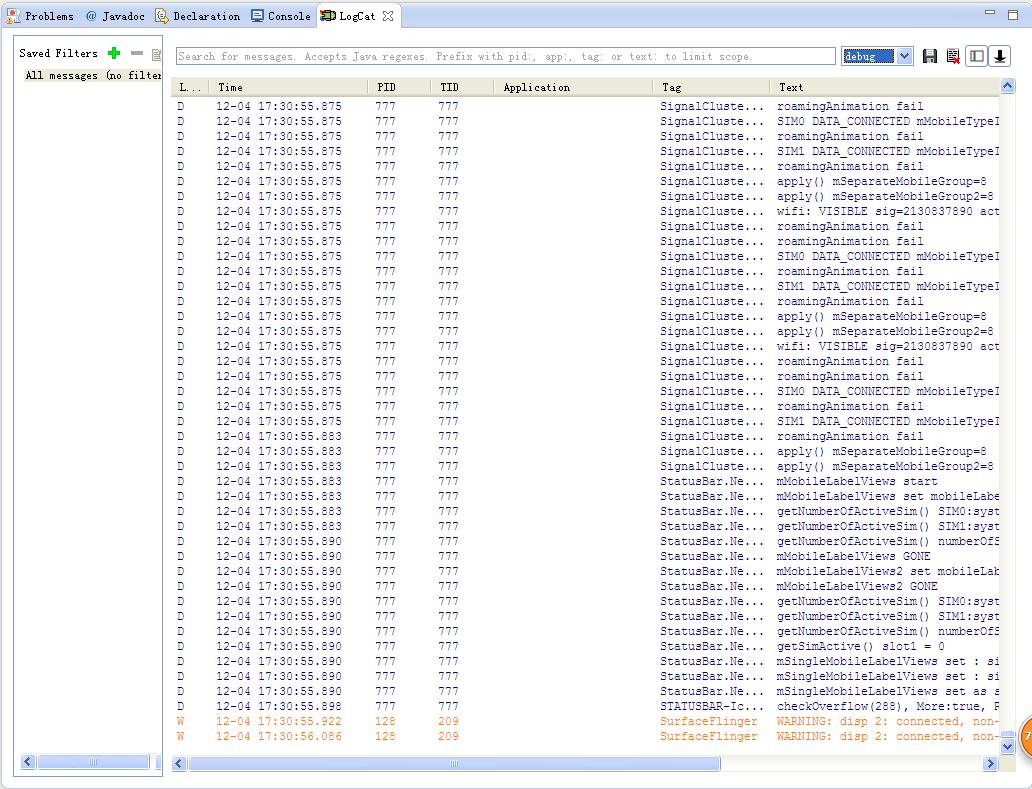Click the Tag column header
1032x789 pixels.
[x=711, y=87]
